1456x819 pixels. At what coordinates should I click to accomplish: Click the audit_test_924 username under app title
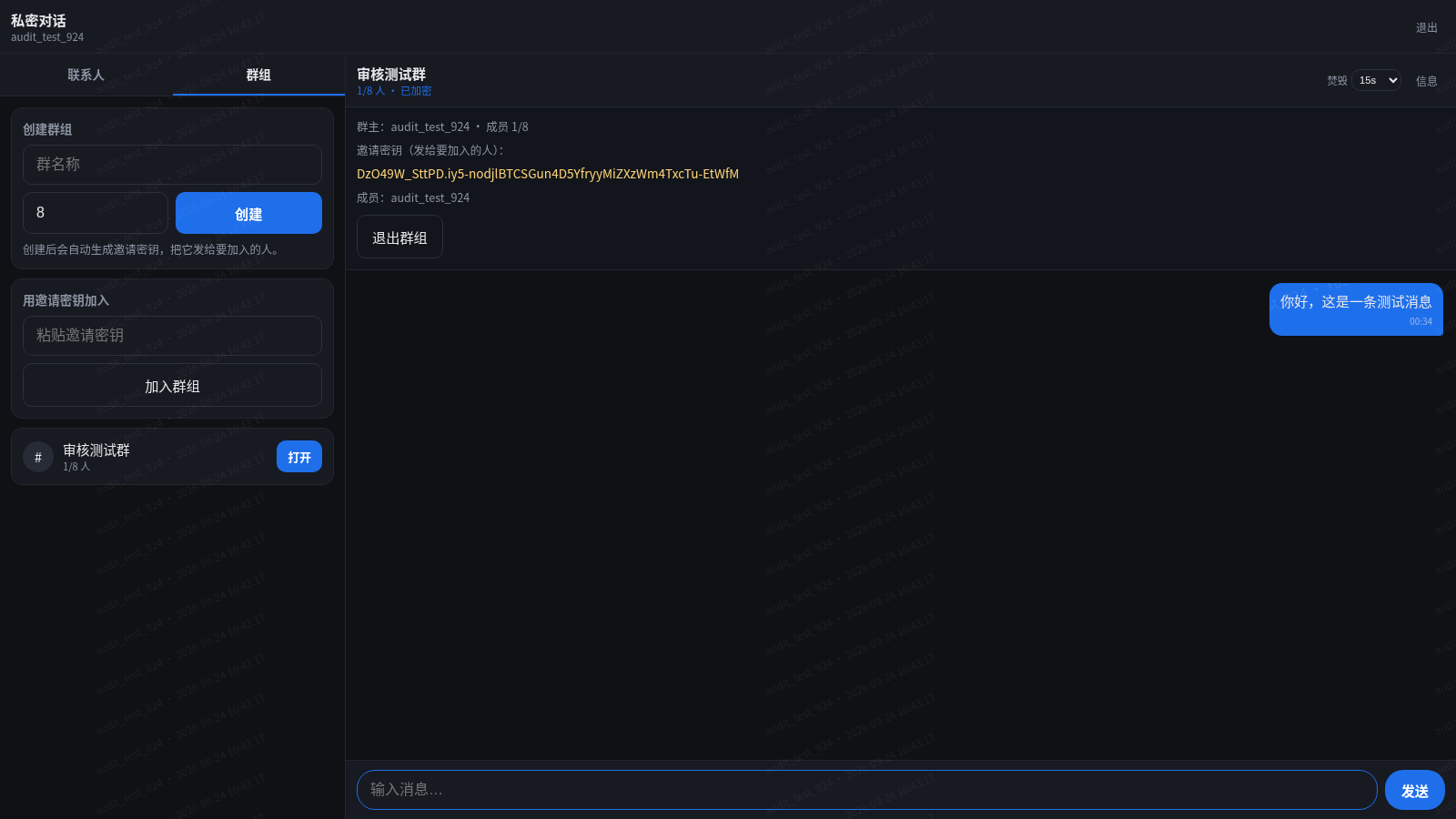pyautogui.click(x=47, y=37)
